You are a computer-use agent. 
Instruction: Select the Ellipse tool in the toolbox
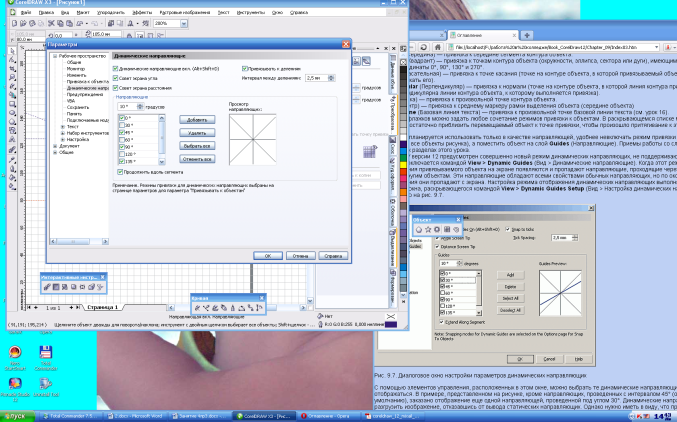click(12, 113)
